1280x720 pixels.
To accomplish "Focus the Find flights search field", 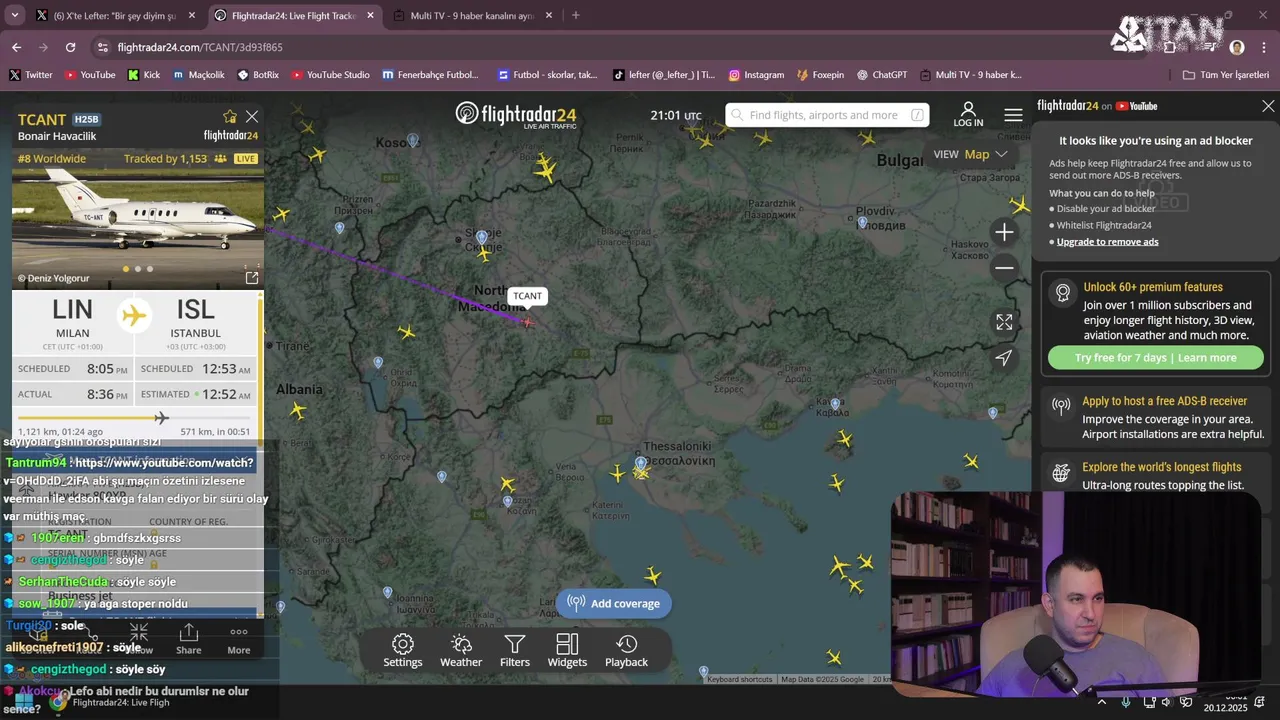I will (827, 115).
